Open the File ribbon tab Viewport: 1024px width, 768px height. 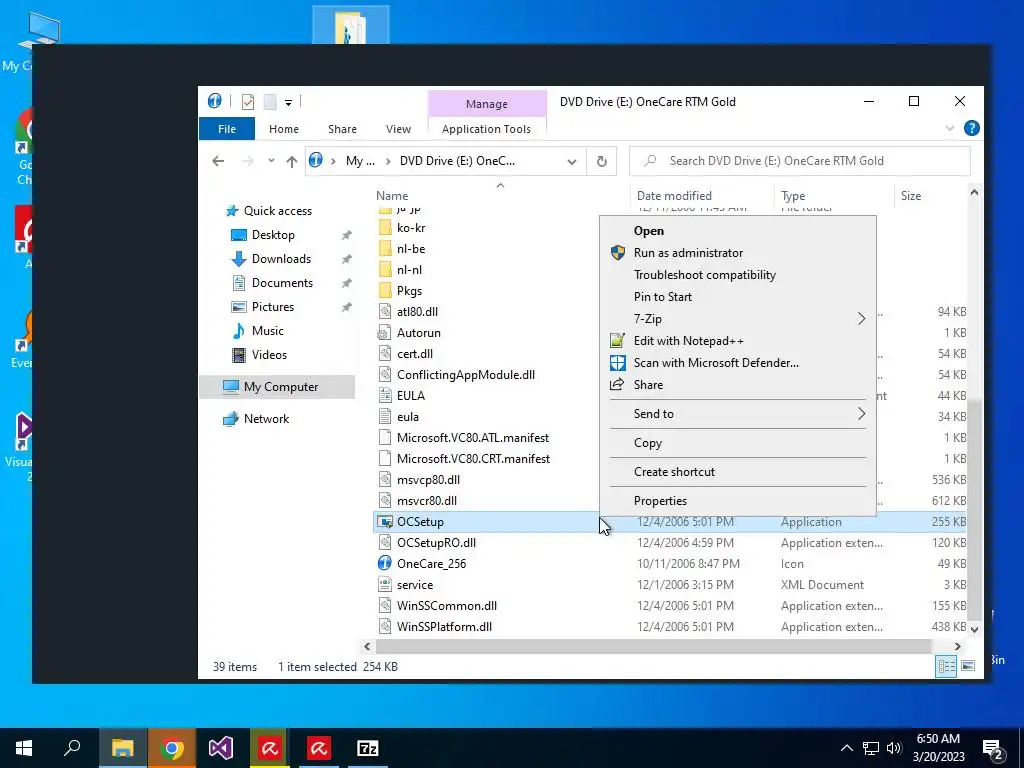(227, 129)
